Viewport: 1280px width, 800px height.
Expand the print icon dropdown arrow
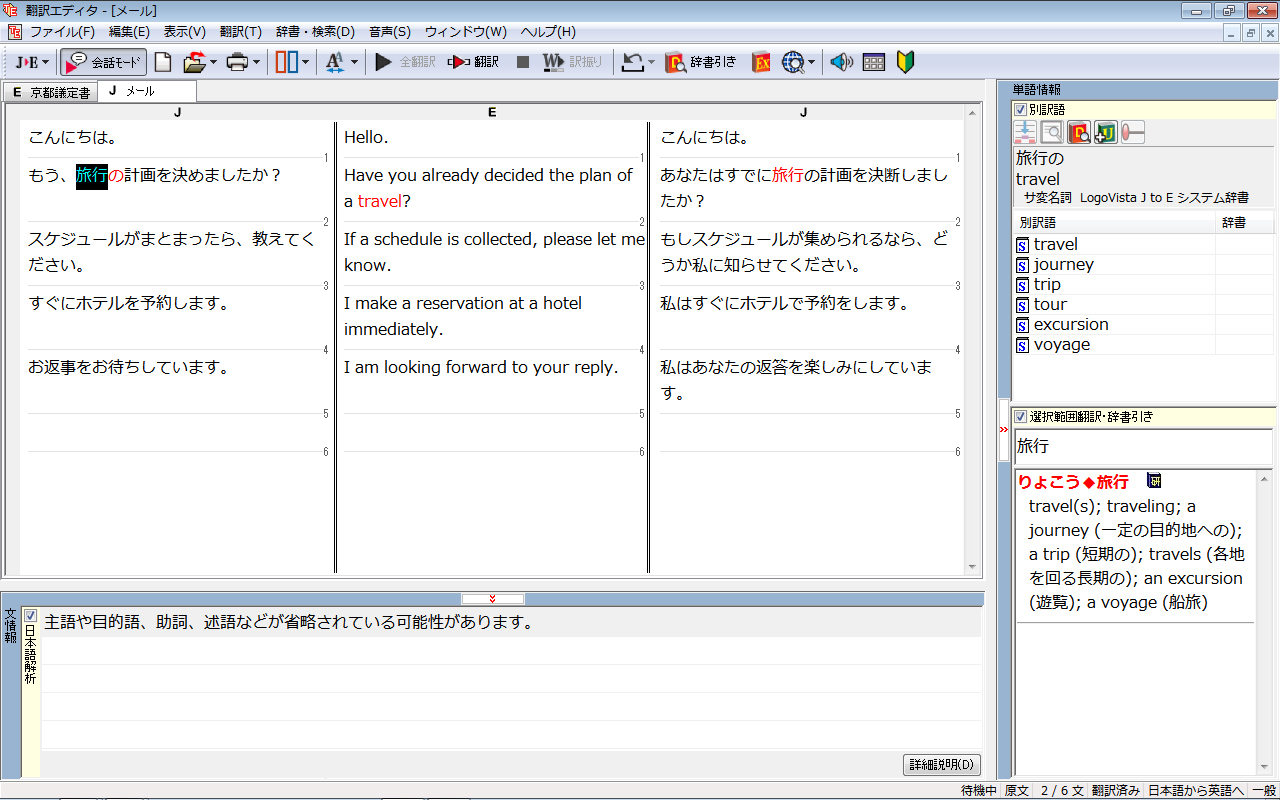[256, 62]
